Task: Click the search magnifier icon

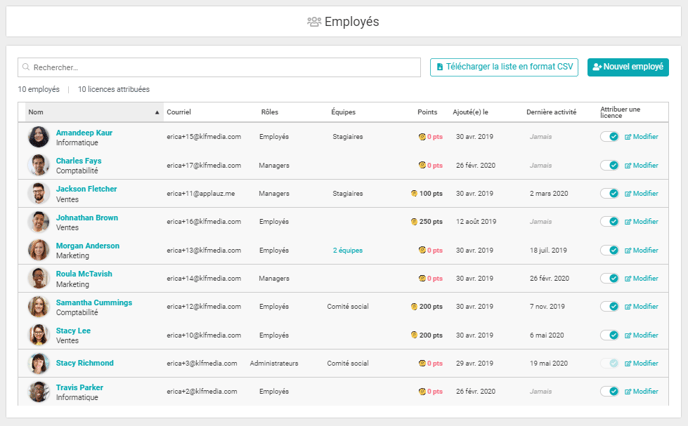Action: click(26, 67)
